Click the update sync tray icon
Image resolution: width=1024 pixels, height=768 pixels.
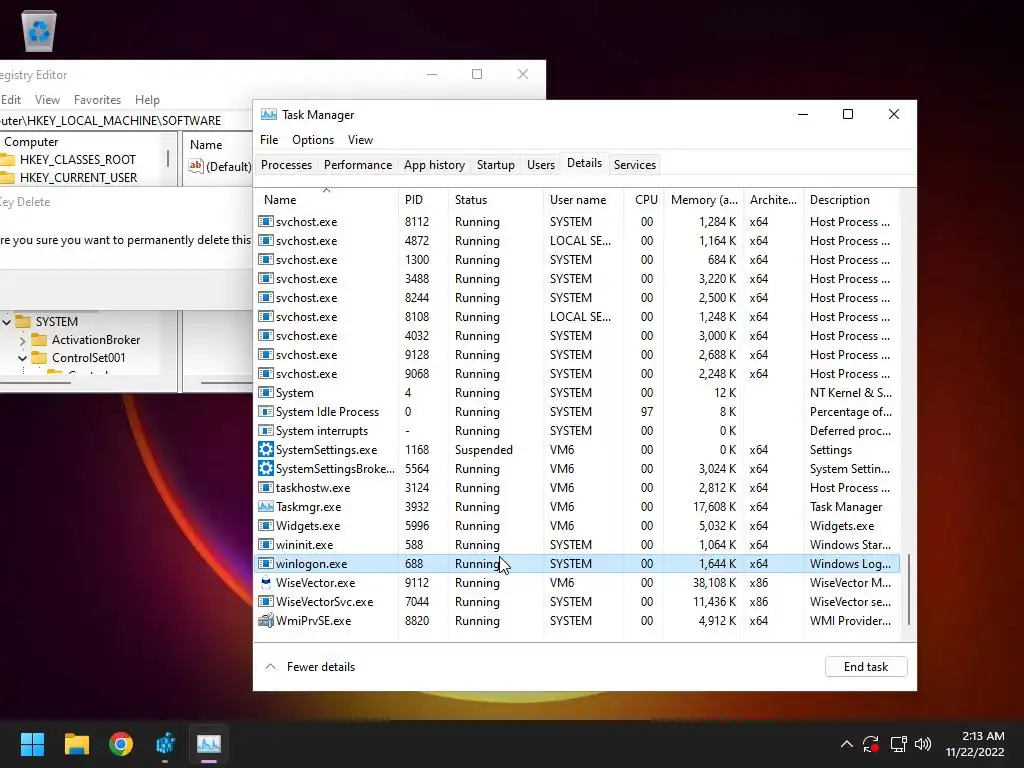(871, 744)
